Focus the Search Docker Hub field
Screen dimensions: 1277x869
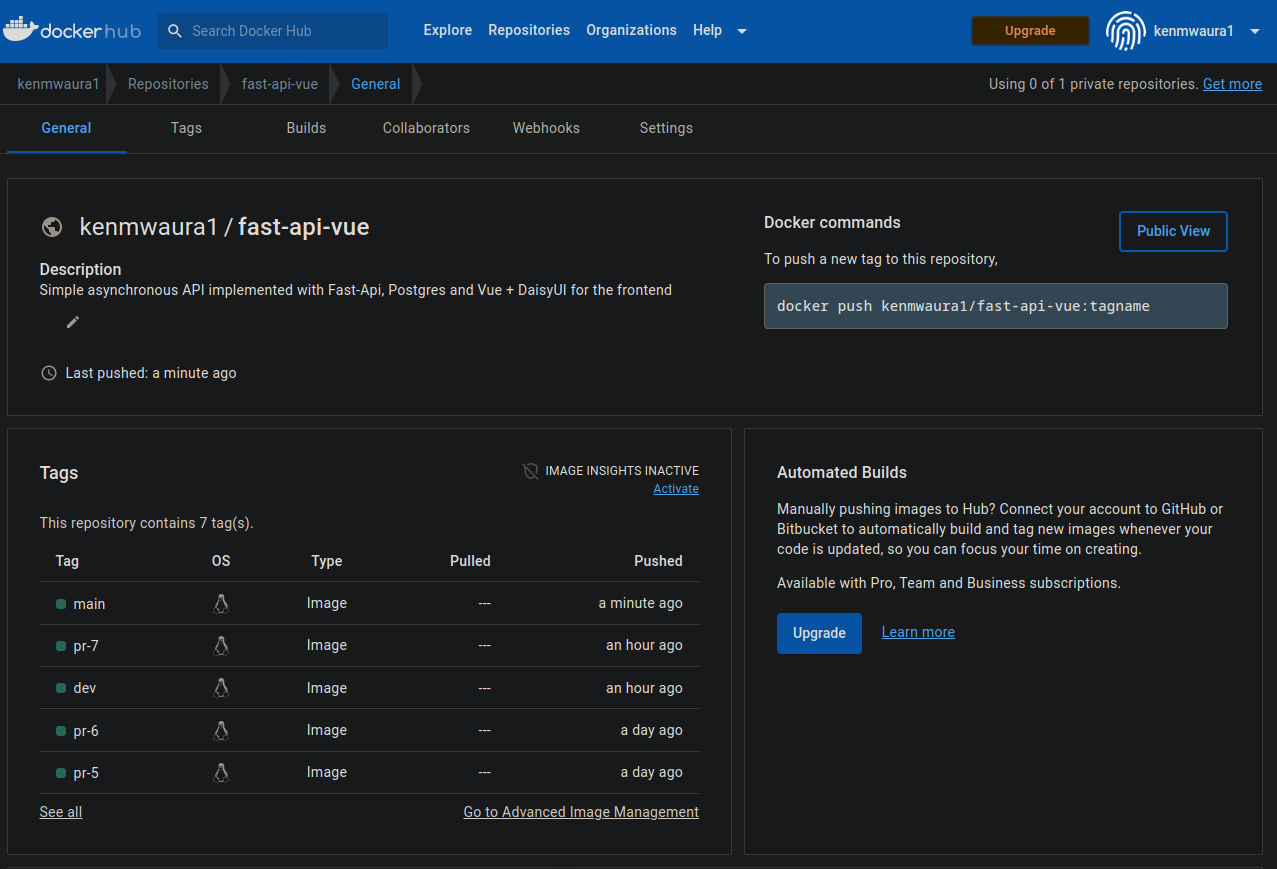point(272,31)
